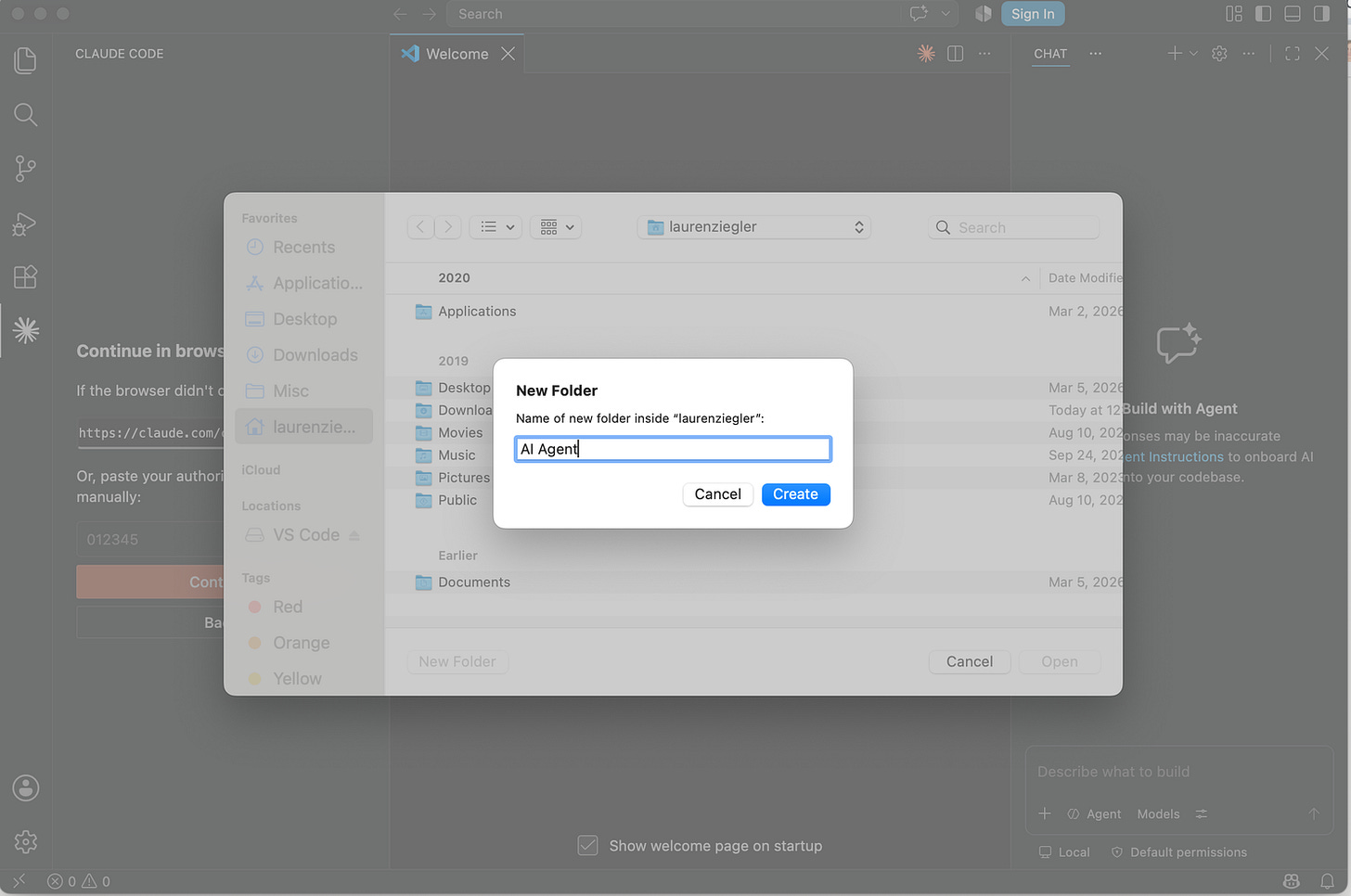Screen dimensions: 1351x896
Task: Select the CHAT tab in the side panel
Action: (x=1050, y=54)
